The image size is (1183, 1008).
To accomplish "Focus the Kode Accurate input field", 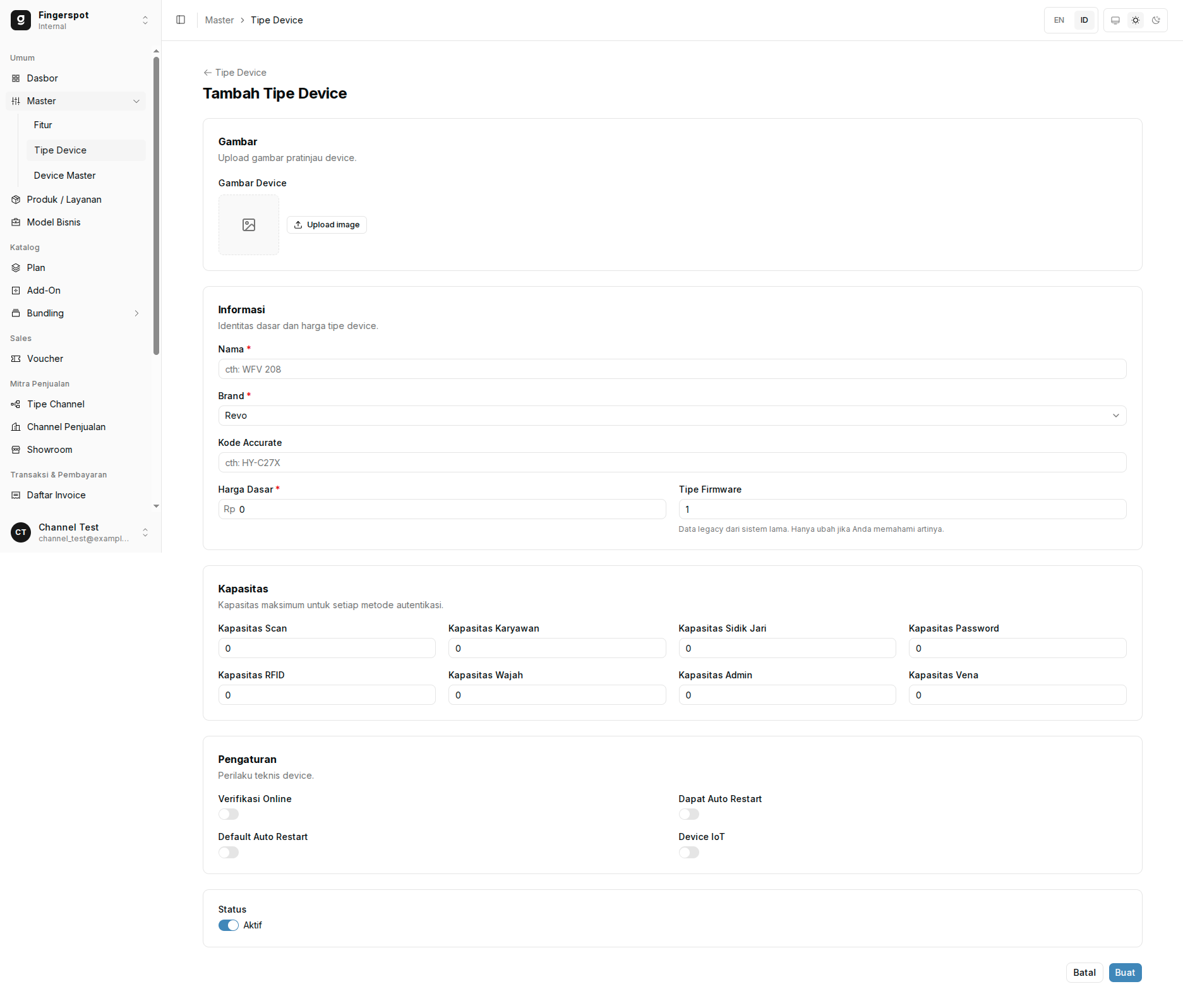I will click(x=672, y=462).
